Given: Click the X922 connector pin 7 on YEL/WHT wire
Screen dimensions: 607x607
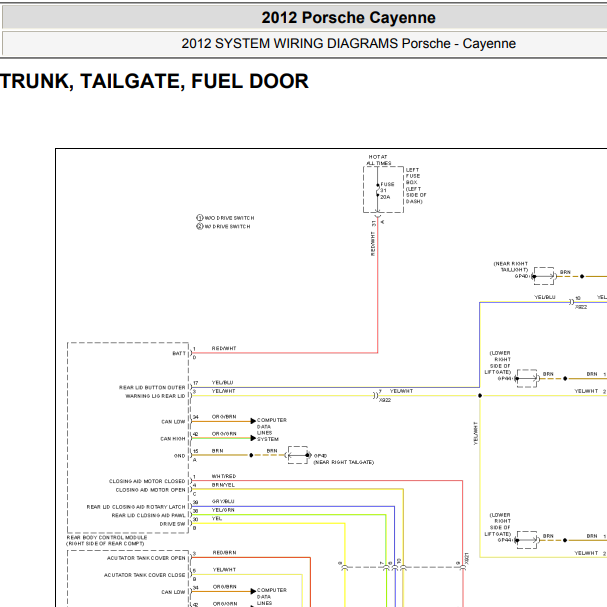Looking at the screenshot, I should click(375, 396).
